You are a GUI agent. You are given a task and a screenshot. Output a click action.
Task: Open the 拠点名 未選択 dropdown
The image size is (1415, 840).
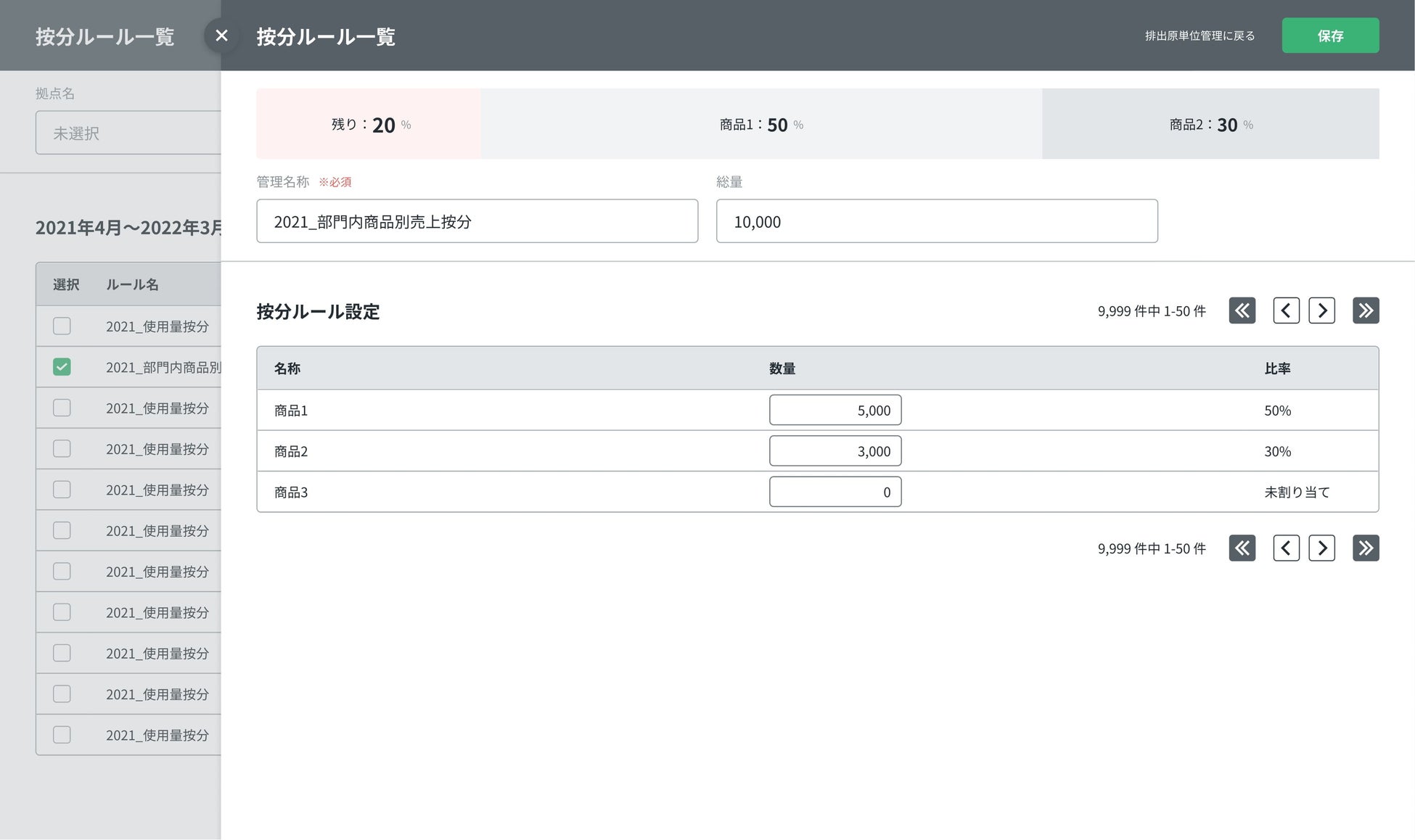tap(128, 133)
